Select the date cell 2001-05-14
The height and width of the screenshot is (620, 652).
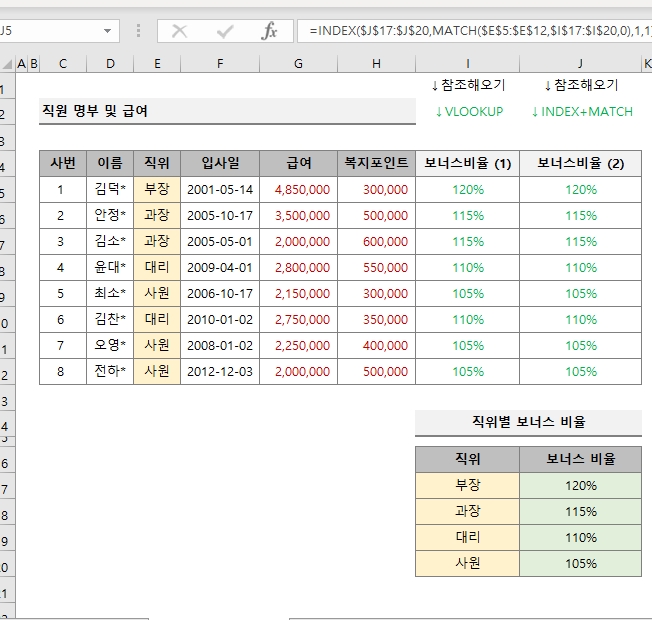pos(220,190)
